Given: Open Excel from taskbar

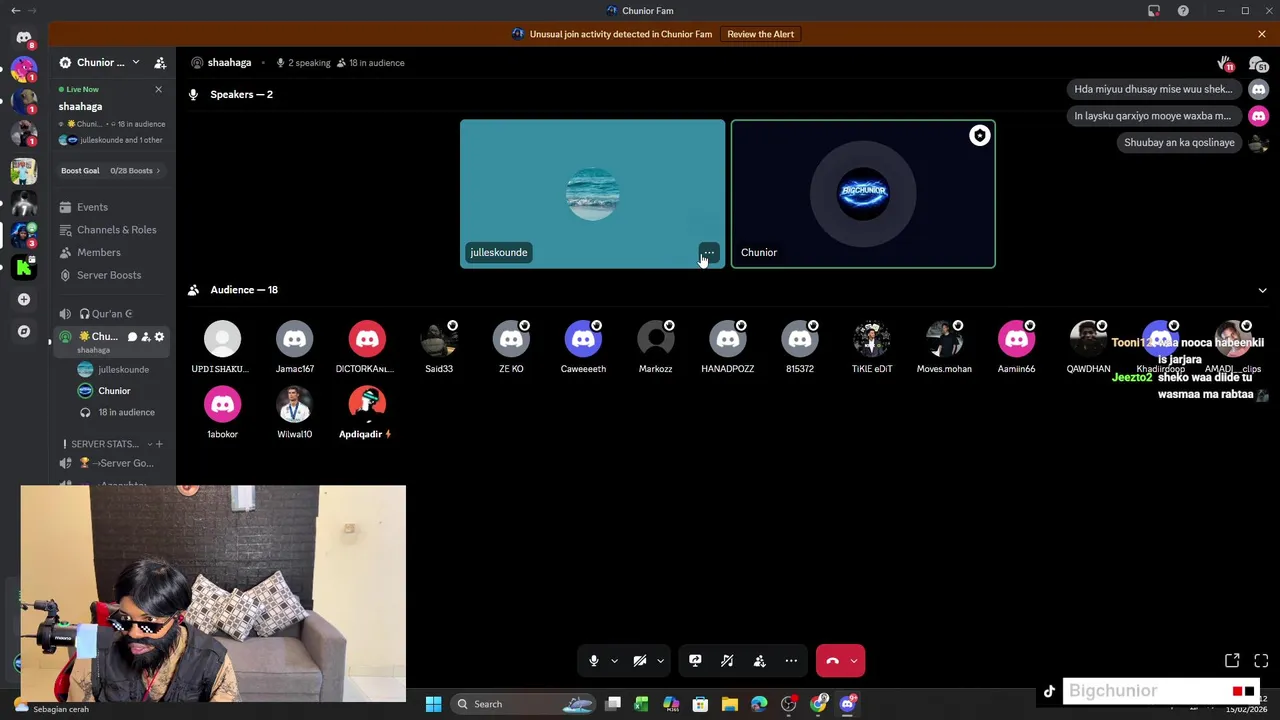Looking at the screenshot, I should tap(641, 704).
